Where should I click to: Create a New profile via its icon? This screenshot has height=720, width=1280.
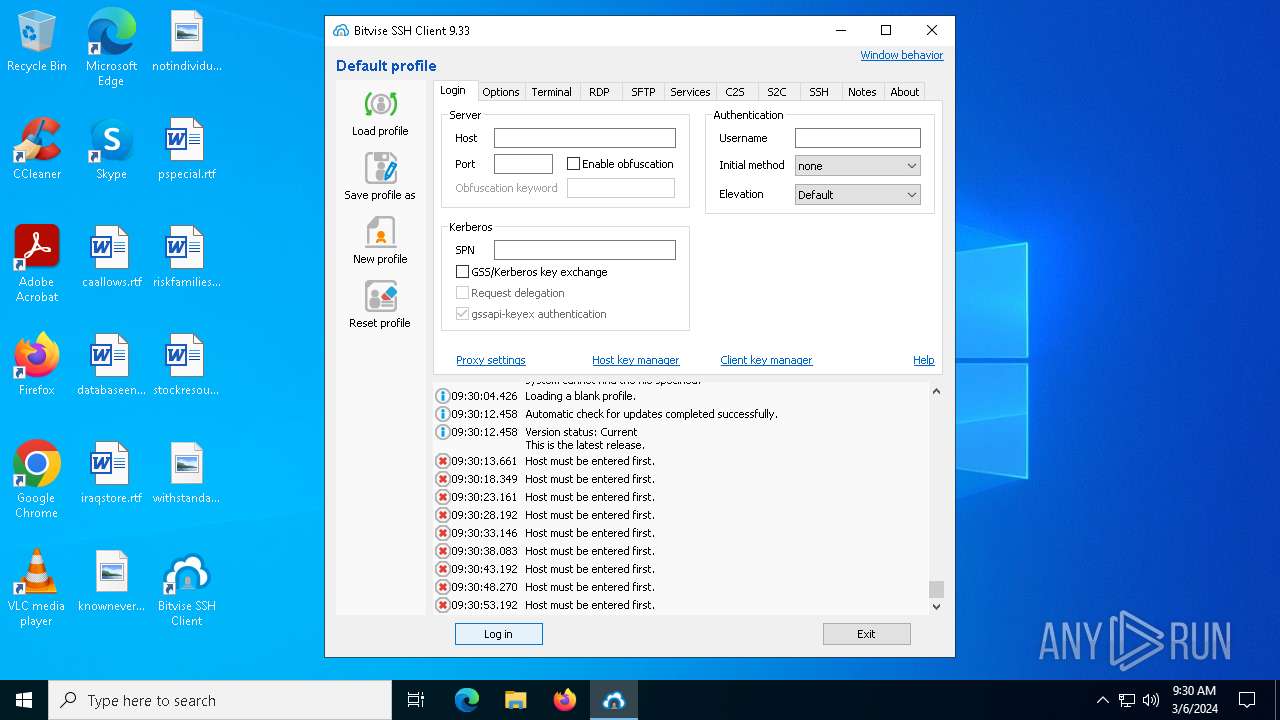tap(380, 232)
